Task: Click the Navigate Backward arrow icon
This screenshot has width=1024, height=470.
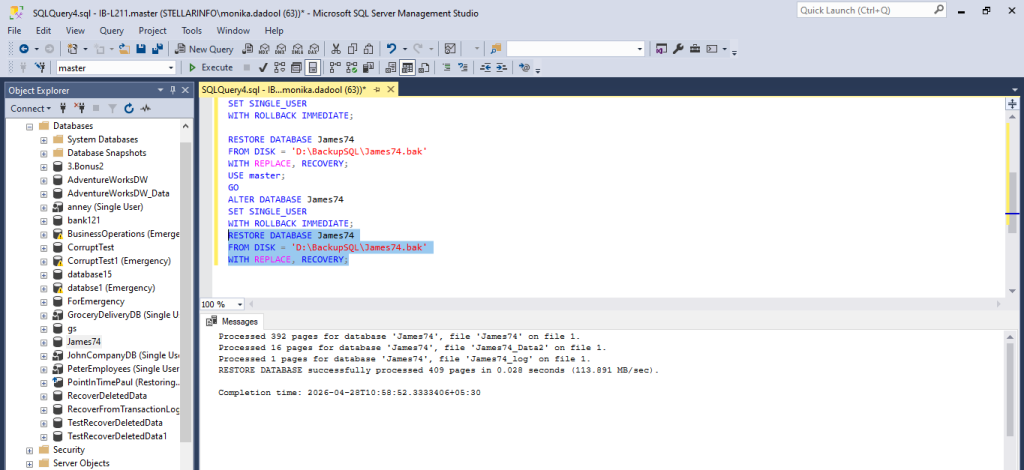Action: (24, 49)
